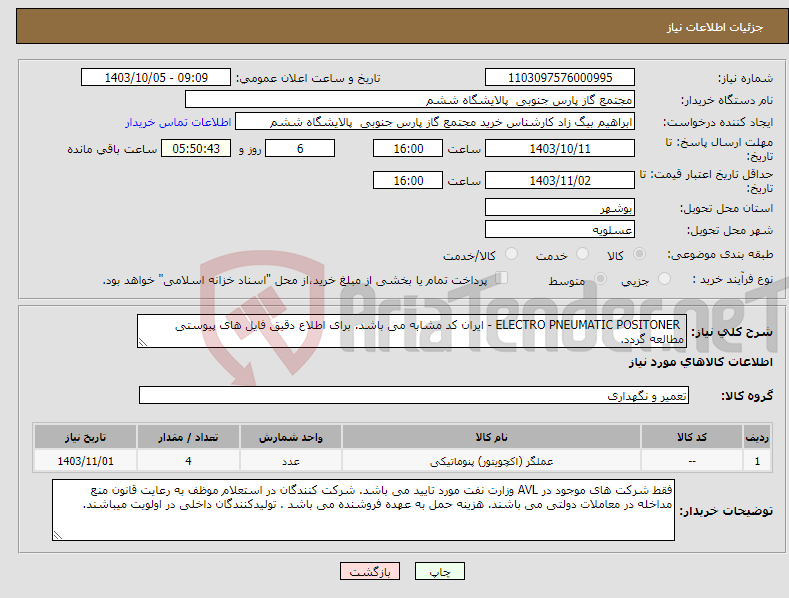Click the item code cell showing --

coord(692,461)
